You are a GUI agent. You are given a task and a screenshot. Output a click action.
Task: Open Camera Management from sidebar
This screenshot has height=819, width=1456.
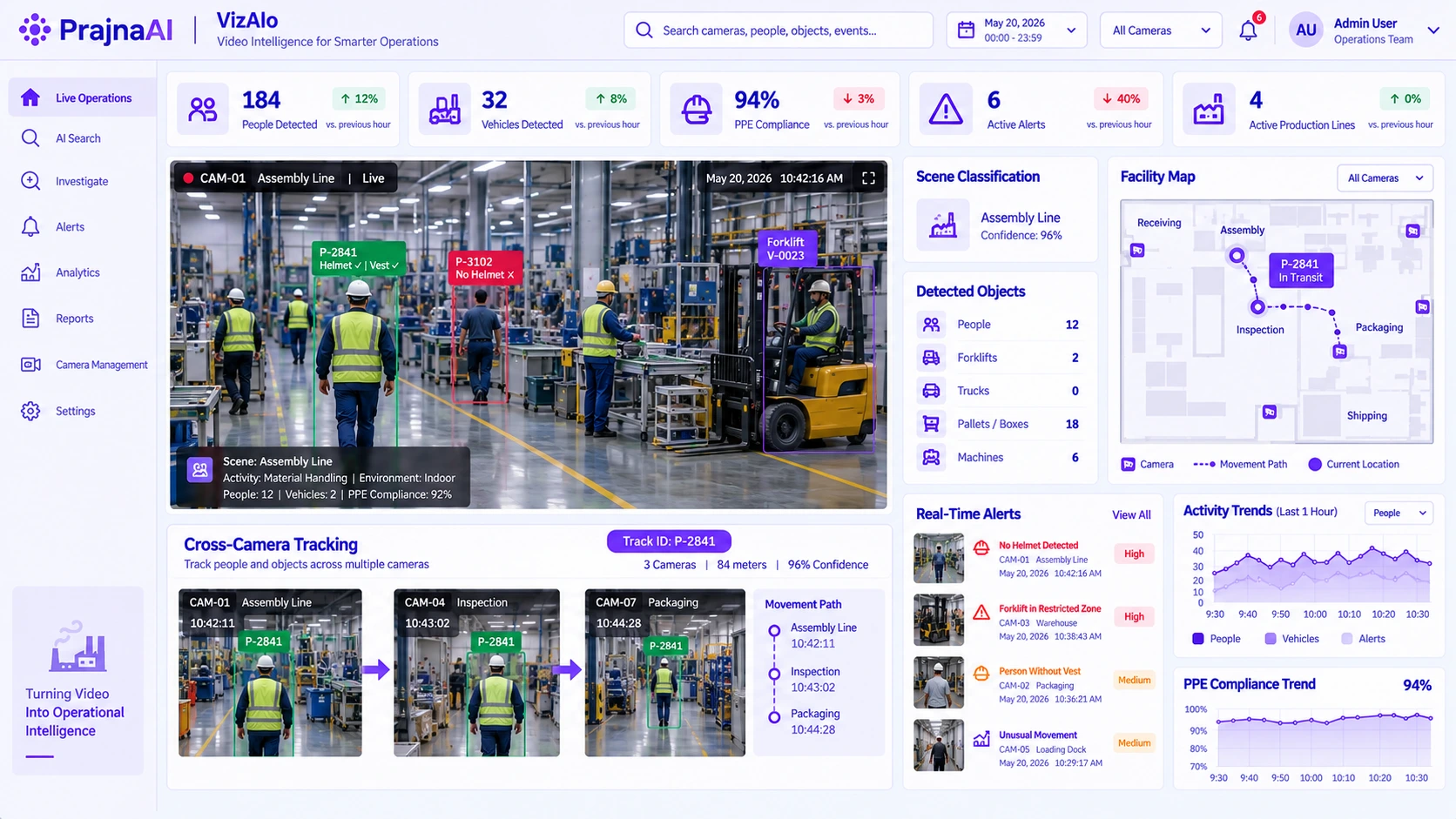click(x=84, y=365)
